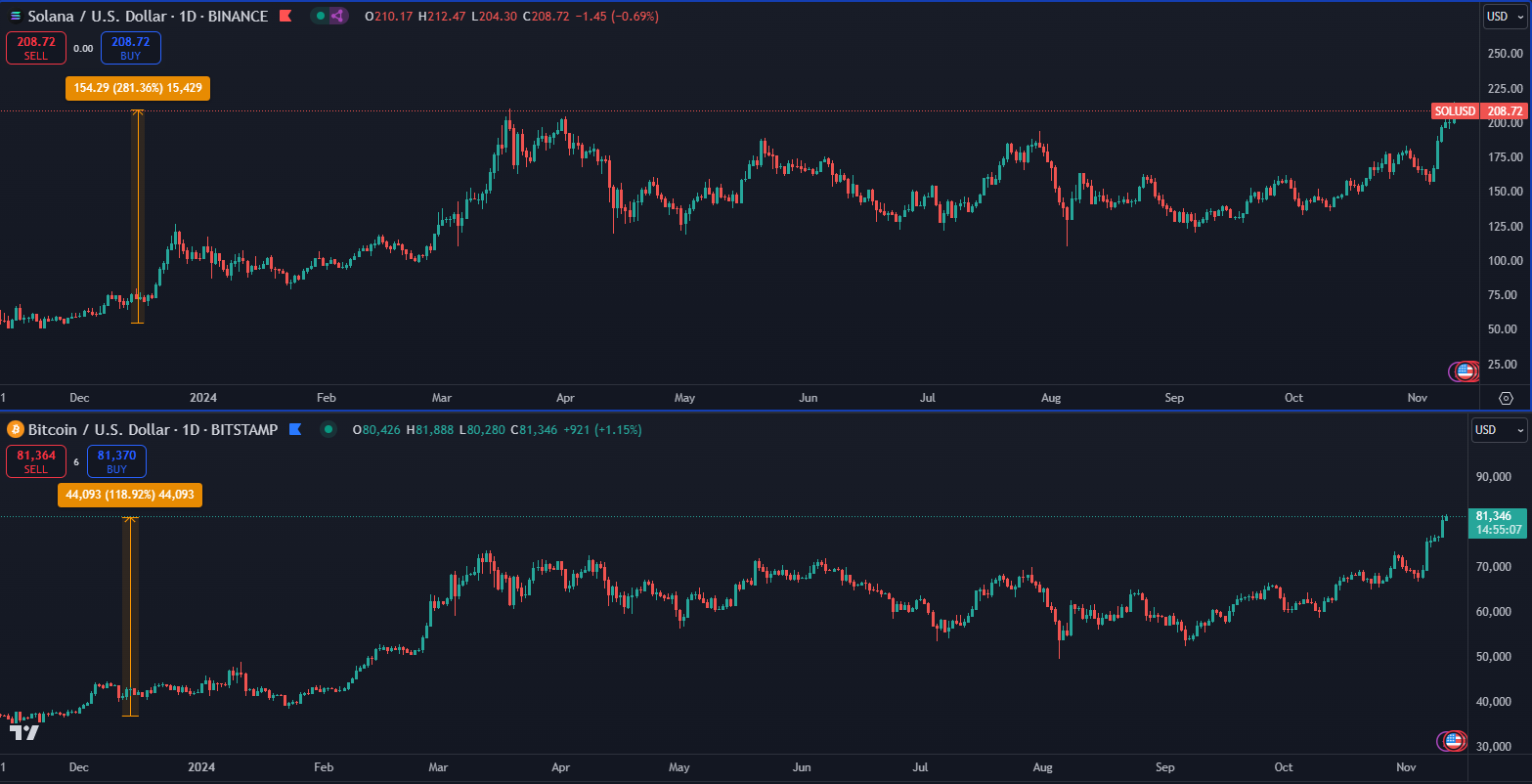Open the USD currency dropdown on Solana chart
This screenshot has height=784, width=1532.
(1504, 17)
